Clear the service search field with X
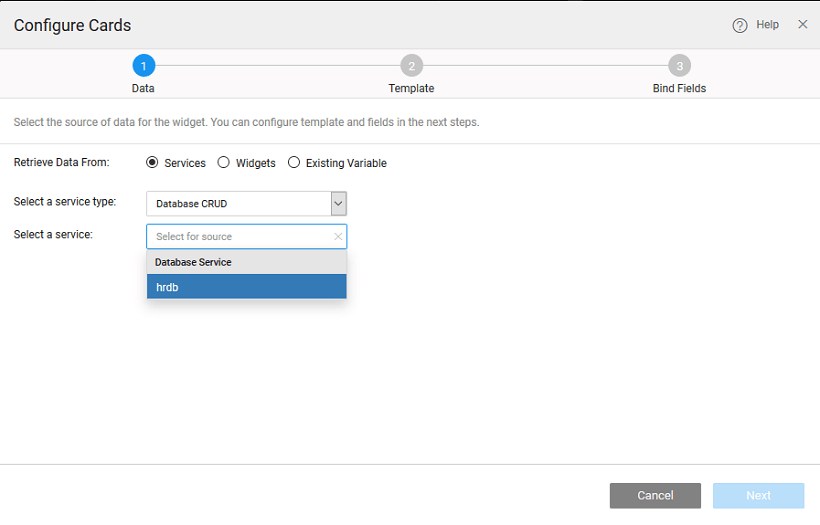The image size is (820, 525). (x=338, y=237)
